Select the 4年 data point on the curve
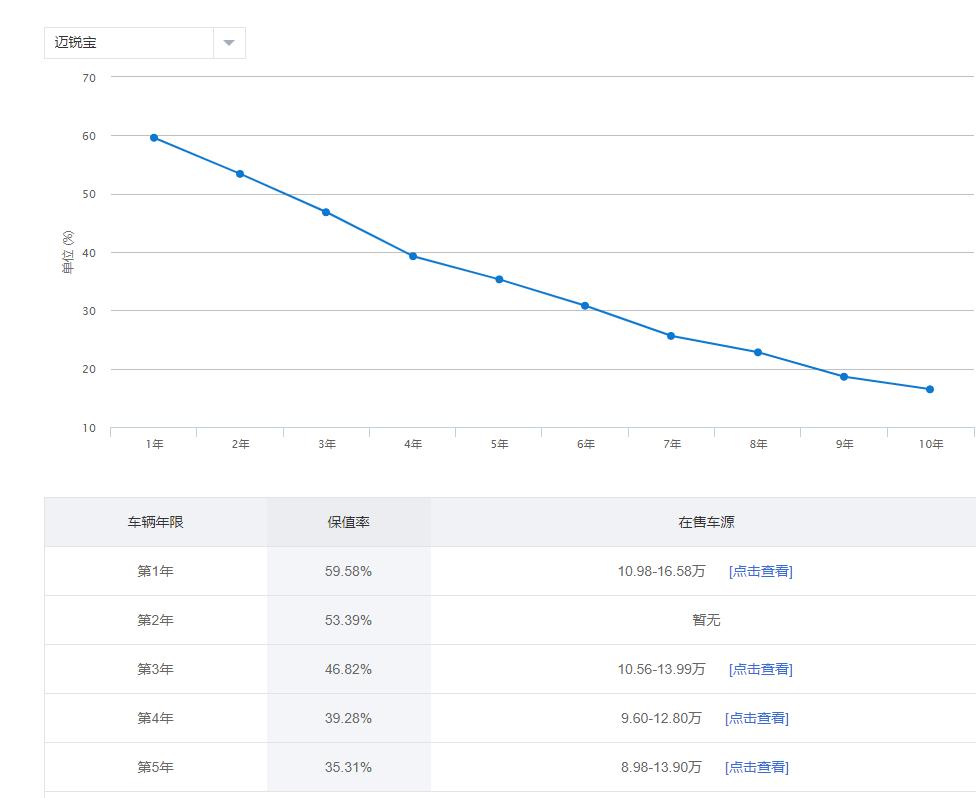The height and width of the screenshot is (798, 976). (x=413, y=256)
